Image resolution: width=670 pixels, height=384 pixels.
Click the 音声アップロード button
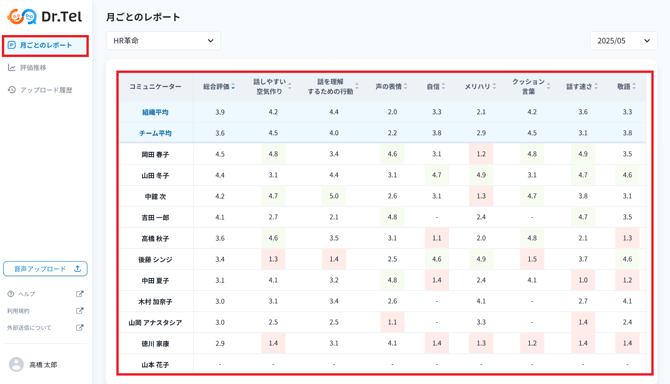(45, 269)
